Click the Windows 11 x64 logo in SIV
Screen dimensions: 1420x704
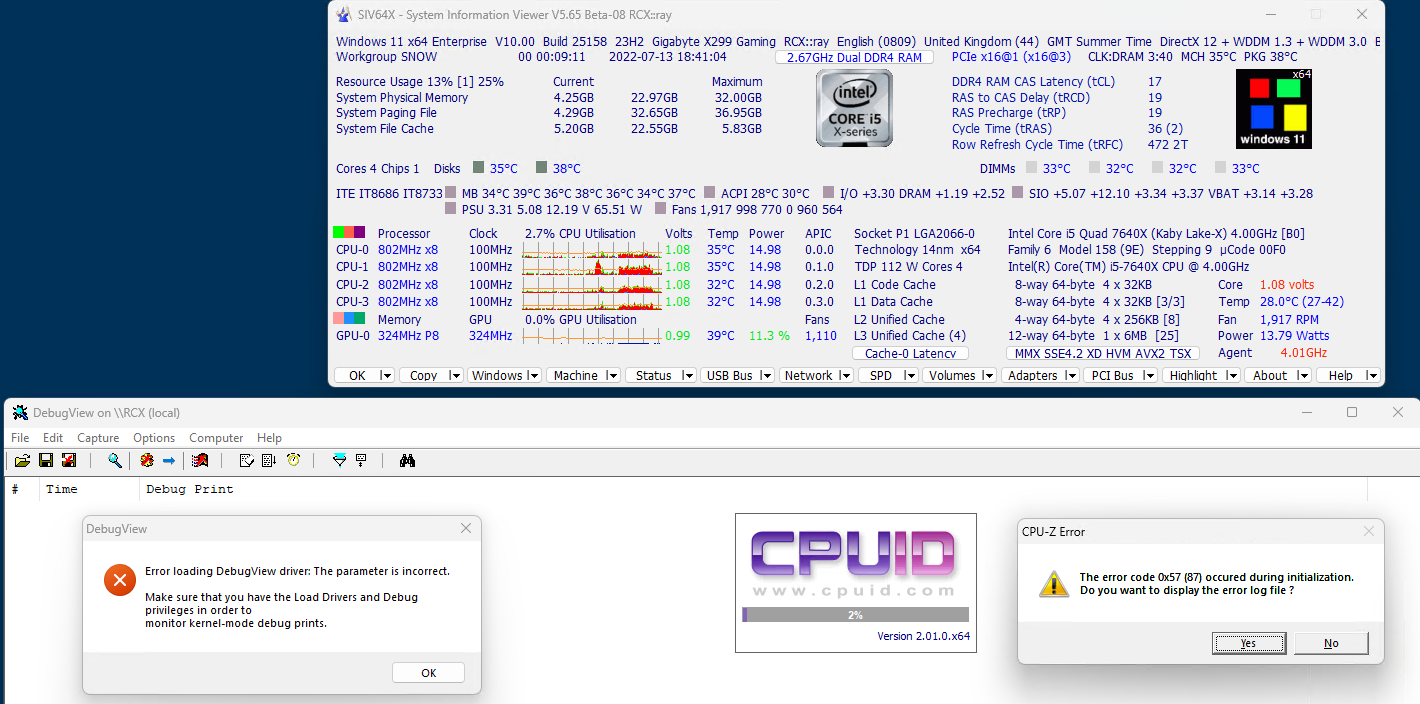tap(1273, 108)
